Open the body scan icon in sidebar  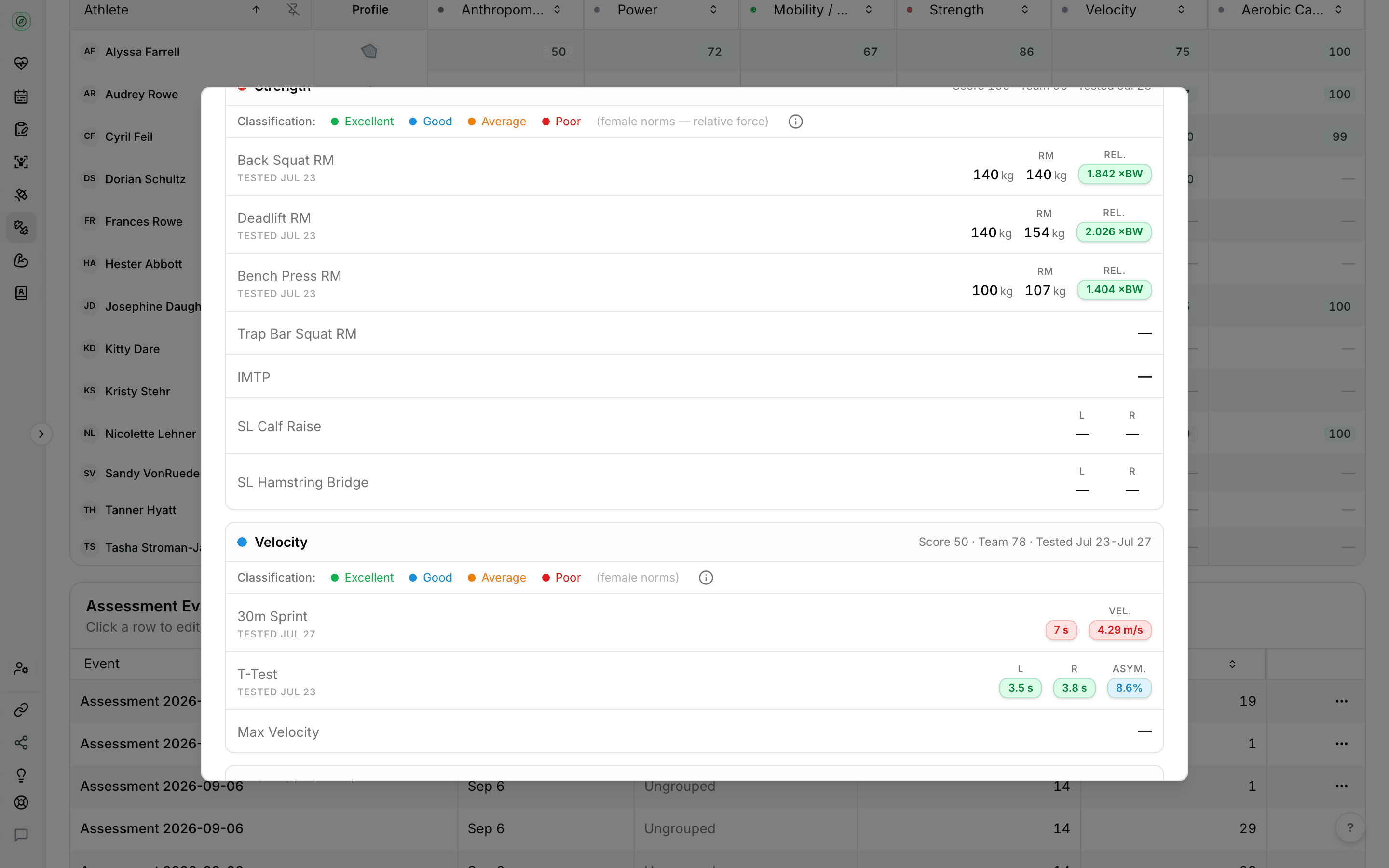21,162
